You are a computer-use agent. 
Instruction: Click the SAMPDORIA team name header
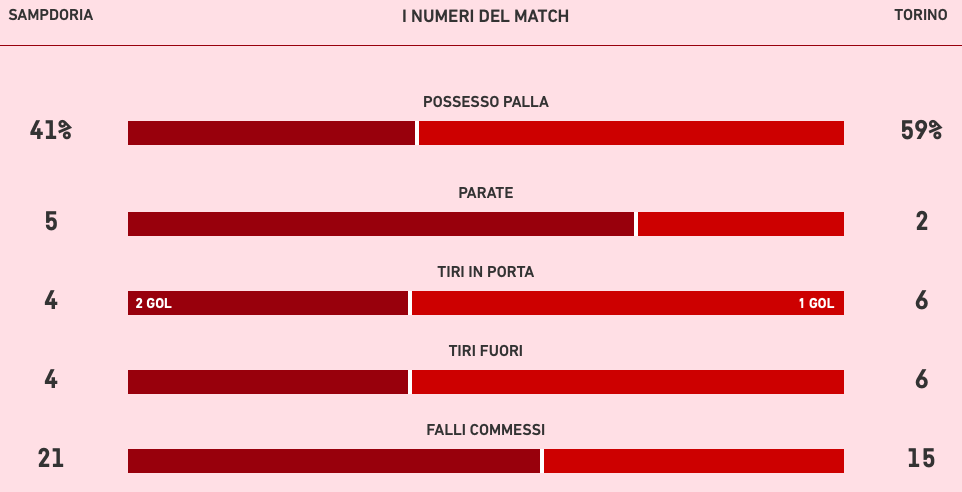(x=50, y=16)
